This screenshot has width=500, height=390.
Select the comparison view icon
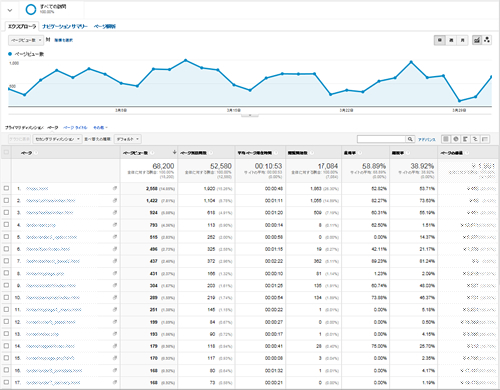click(x=475, y=139)
